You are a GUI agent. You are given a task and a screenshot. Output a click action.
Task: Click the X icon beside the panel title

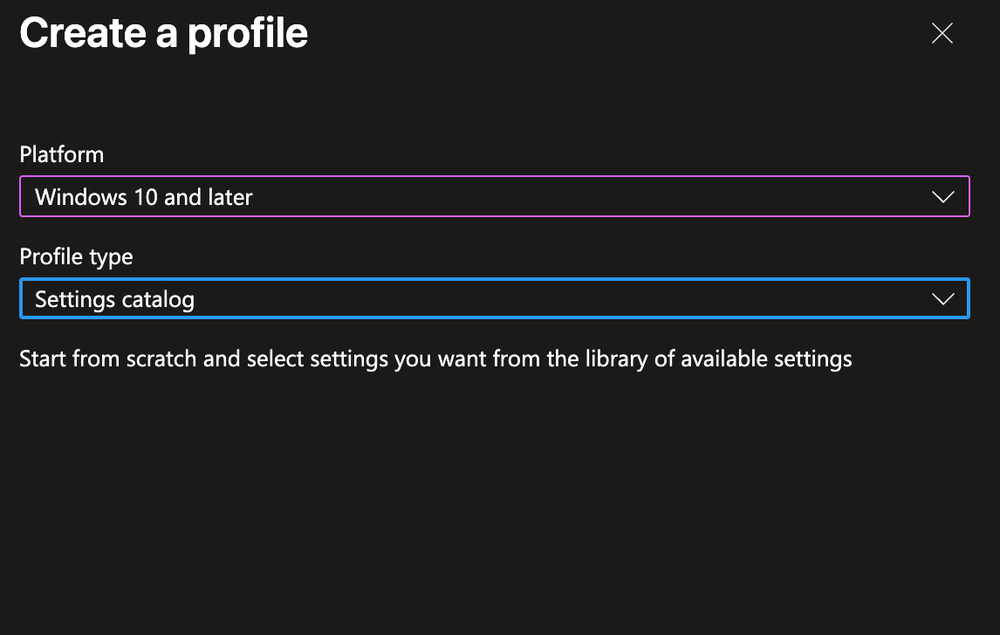pos(942,33)
